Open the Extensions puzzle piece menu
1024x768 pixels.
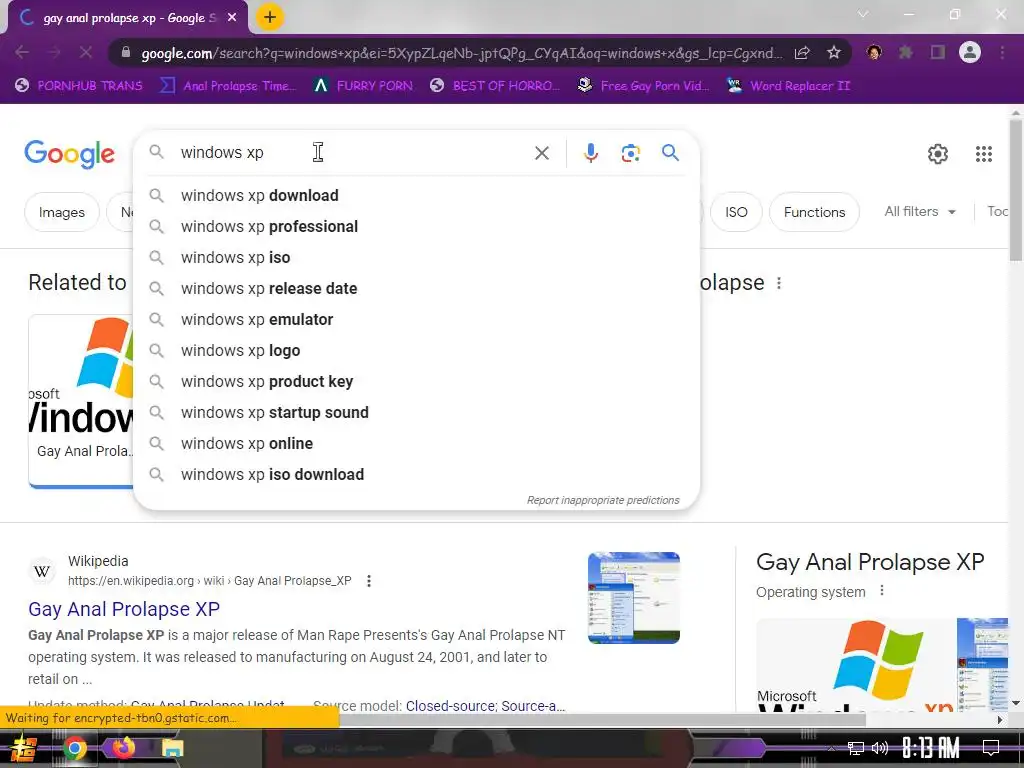tap(906, 52)
